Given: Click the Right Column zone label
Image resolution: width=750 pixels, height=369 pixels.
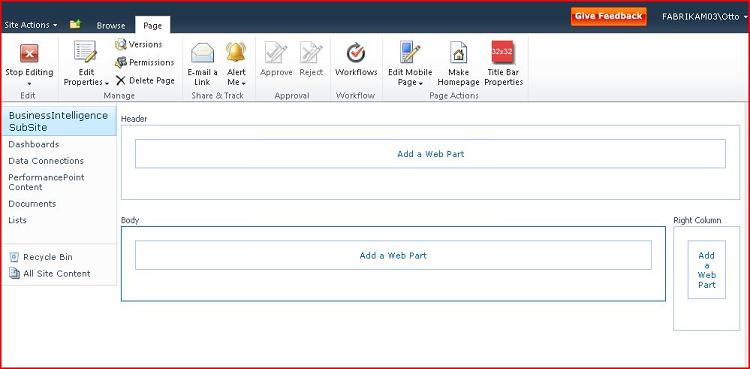Looking at the screenshot, I should [x=697, y=220].
